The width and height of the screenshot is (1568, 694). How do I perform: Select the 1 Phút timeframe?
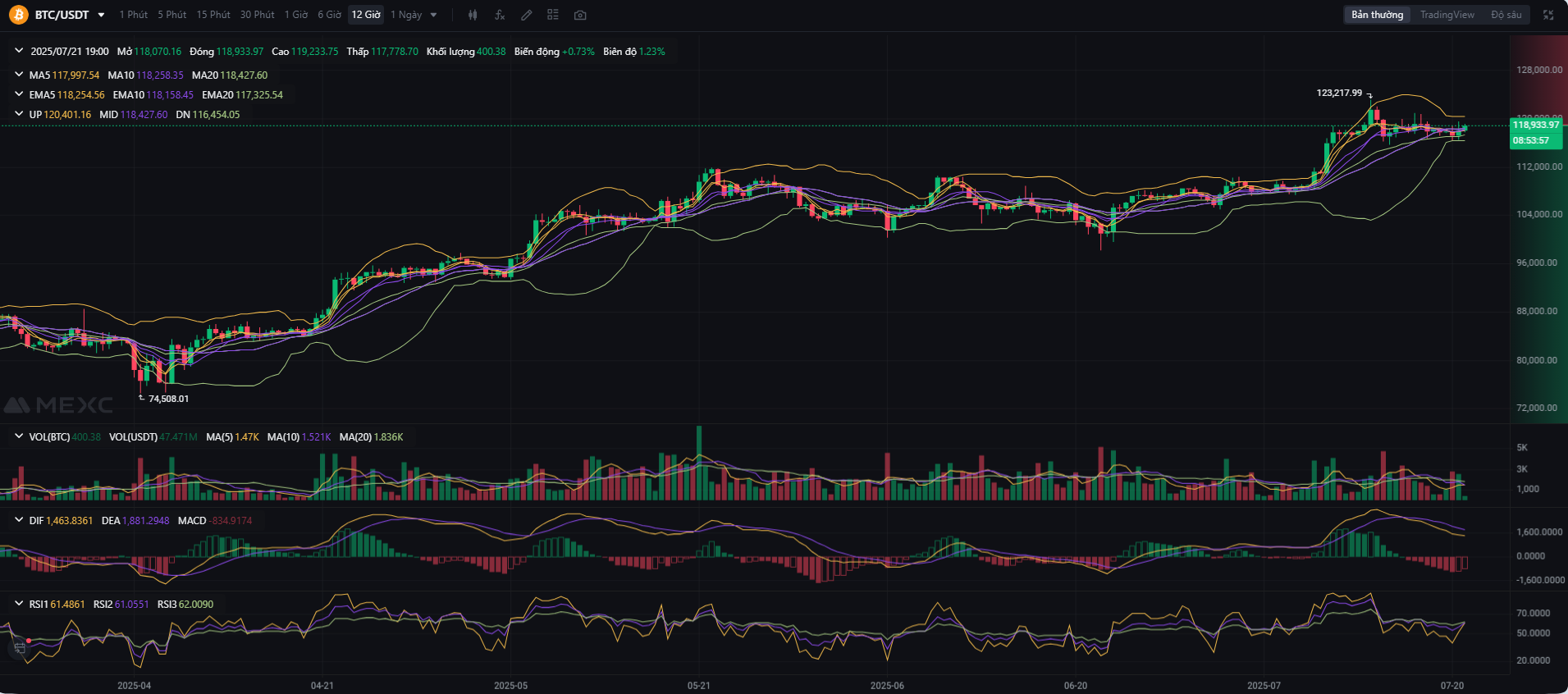[134, 15]
